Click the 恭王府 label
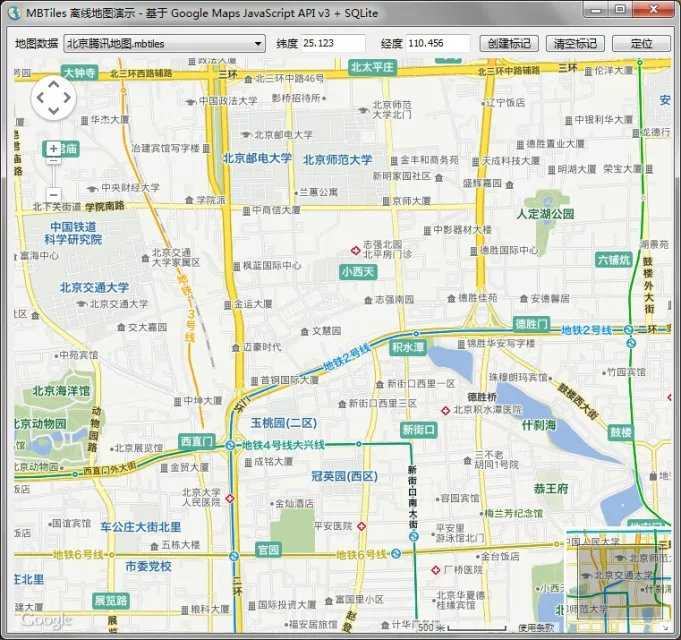This screenshot has width=681, height=640. tap(551, 488)
